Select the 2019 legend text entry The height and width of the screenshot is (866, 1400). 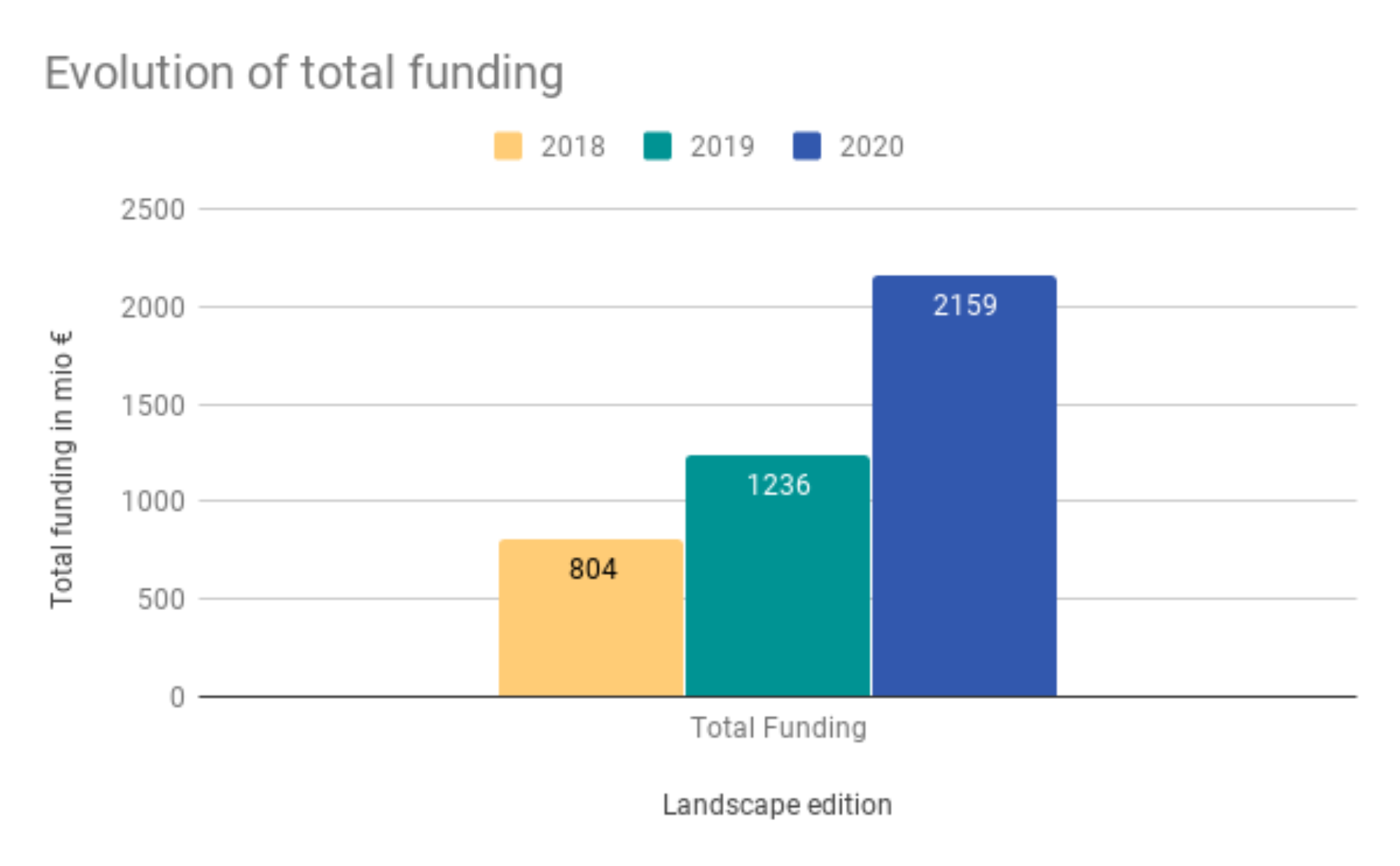click(723, 146)
